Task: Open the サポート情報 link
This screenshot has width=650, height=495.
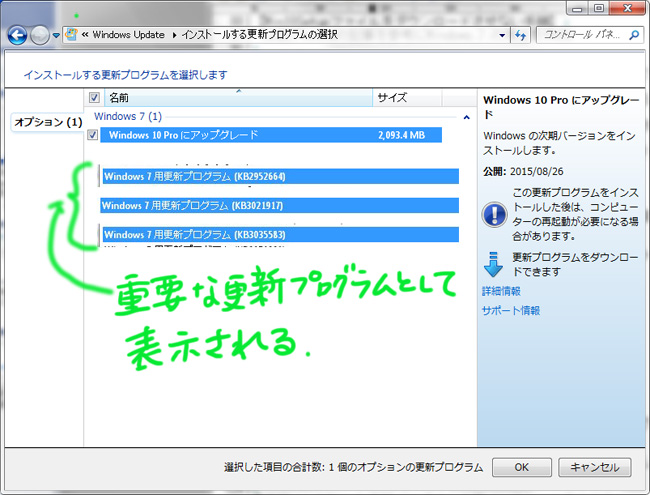Action: pyautogui.click(x=511, y=311)
